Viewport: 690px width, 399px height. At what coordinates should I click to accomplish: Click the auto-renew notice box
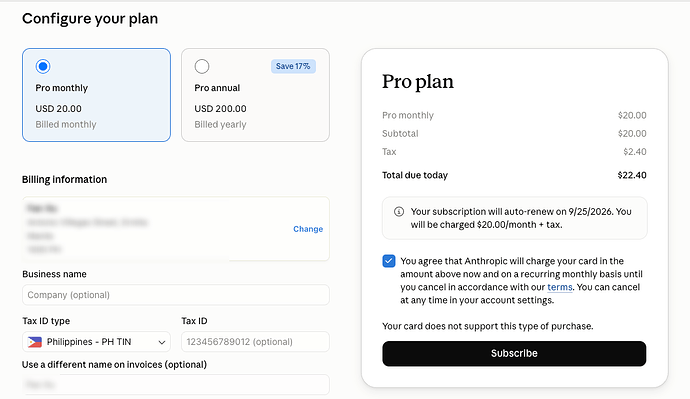tap(514, 218)
